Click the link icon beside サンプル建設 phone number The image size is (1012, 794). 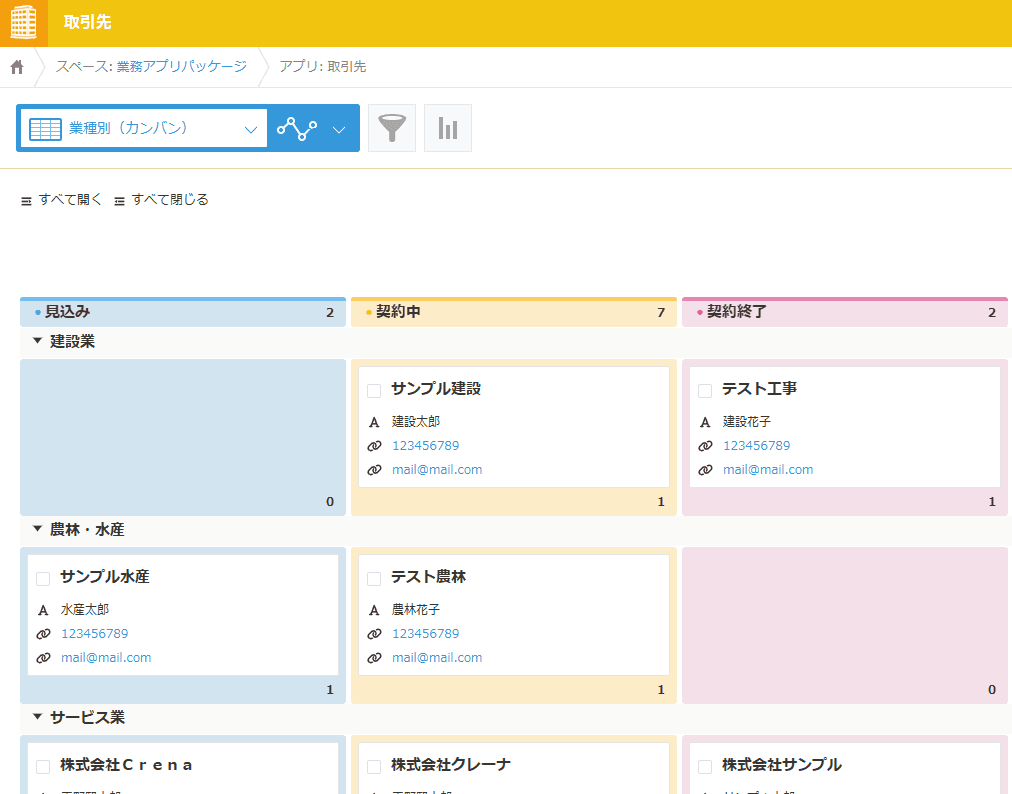(374, 446)
